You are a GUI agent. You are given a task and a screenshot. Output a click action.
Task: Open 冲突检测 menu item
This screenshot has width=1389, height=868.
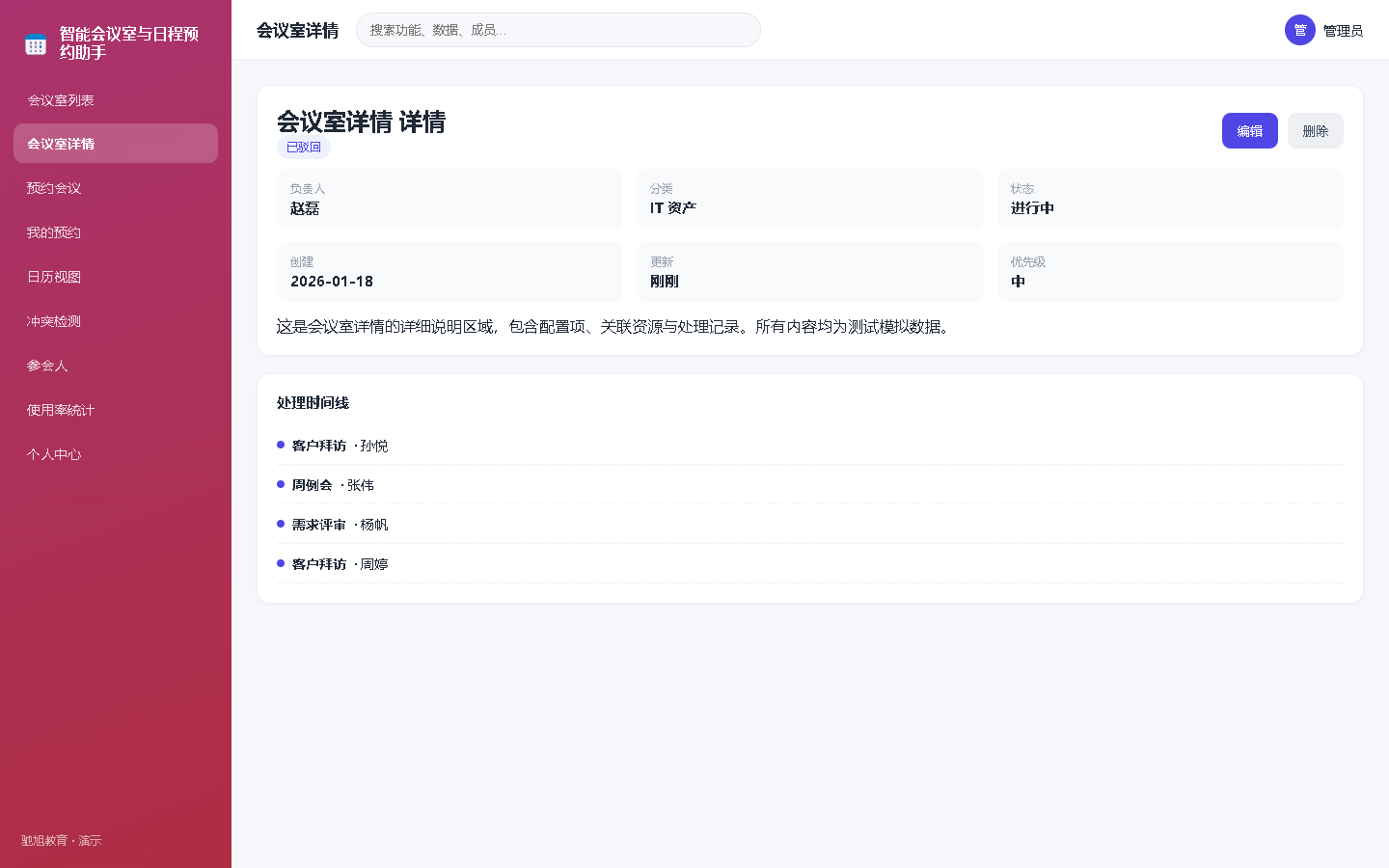pyautogui.click(x=116, y=321)
